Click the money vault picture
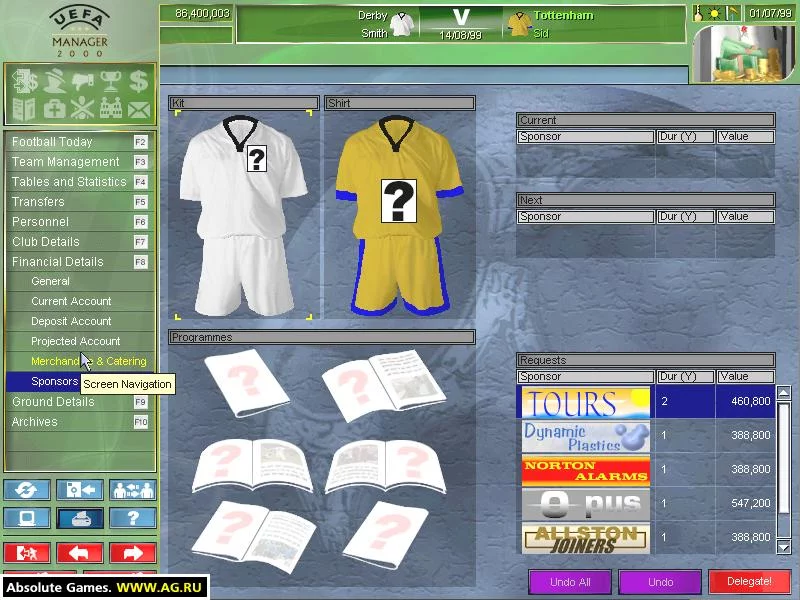 click(743, 54)
